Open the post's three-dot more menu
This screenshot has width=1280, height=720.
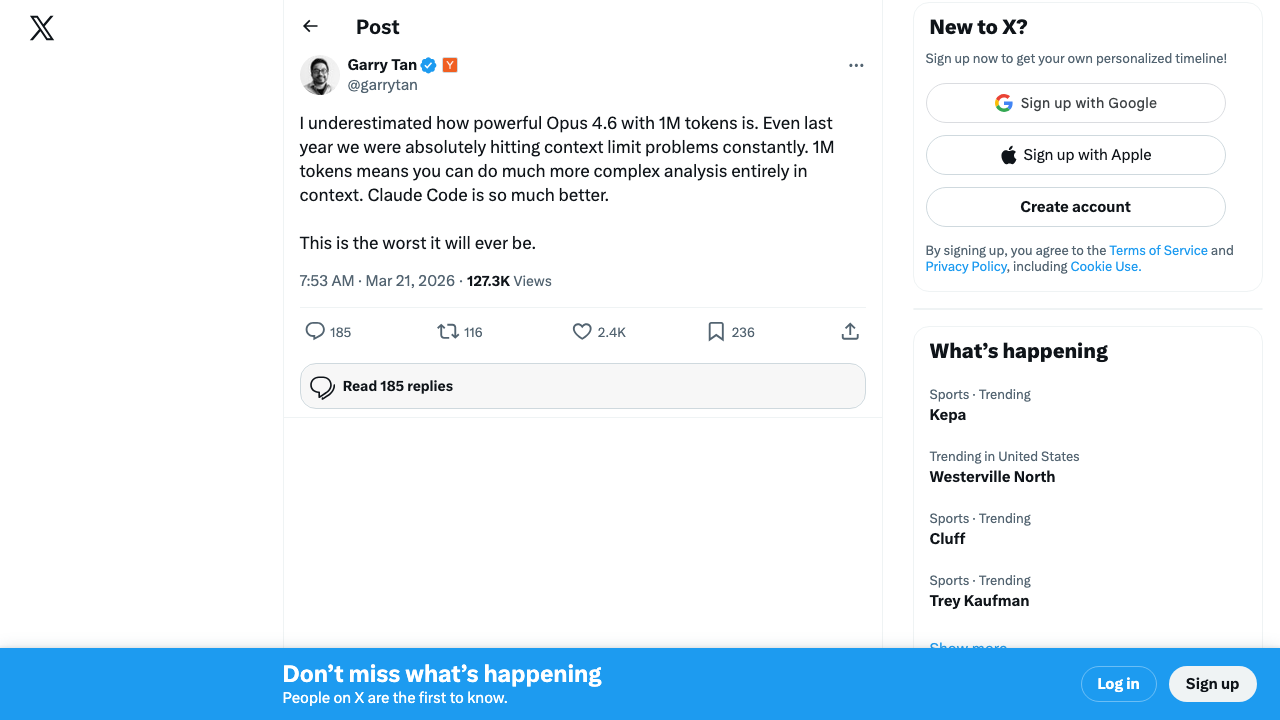click(855, 66)
